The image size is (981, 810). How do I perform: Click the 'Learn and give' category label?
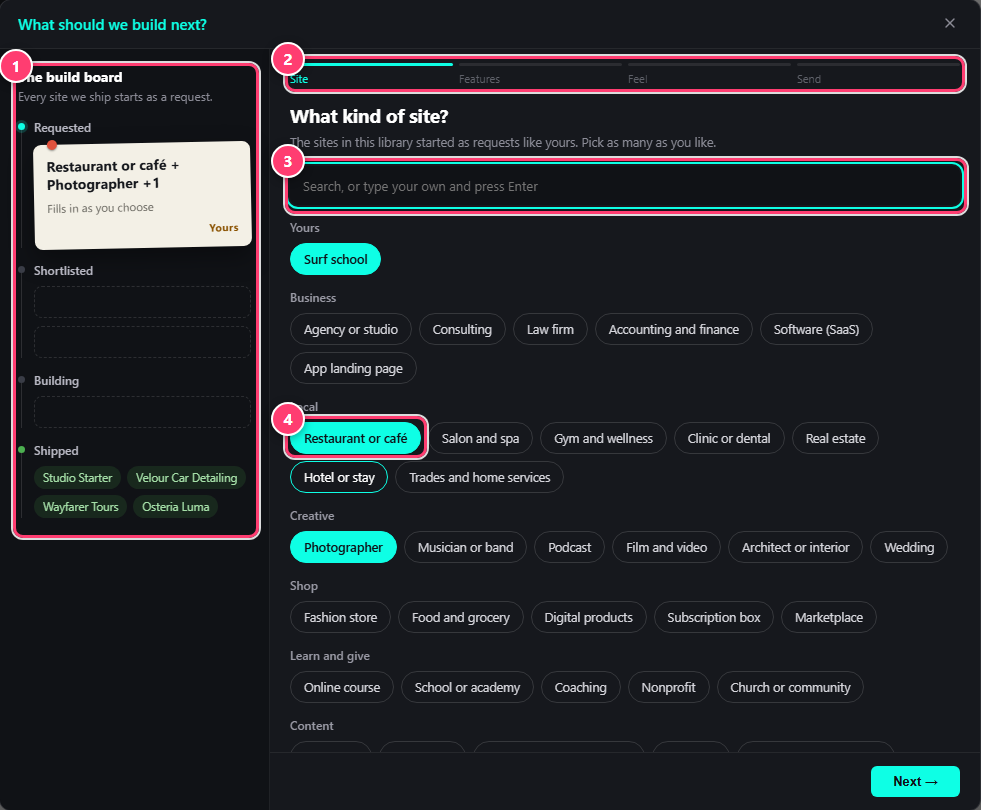click(330, 656)
